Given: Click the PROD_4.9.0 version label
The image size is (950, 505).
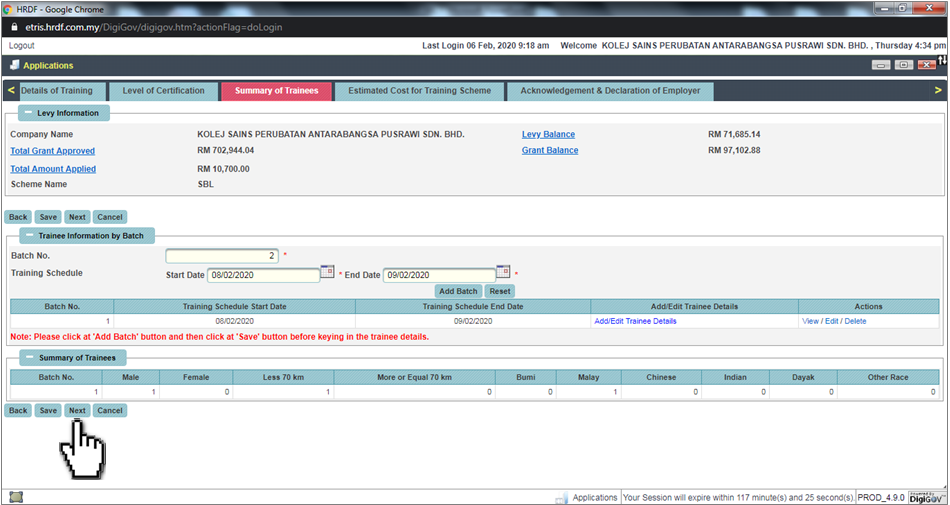Looking at the screenshot, I should pos(882,498).
